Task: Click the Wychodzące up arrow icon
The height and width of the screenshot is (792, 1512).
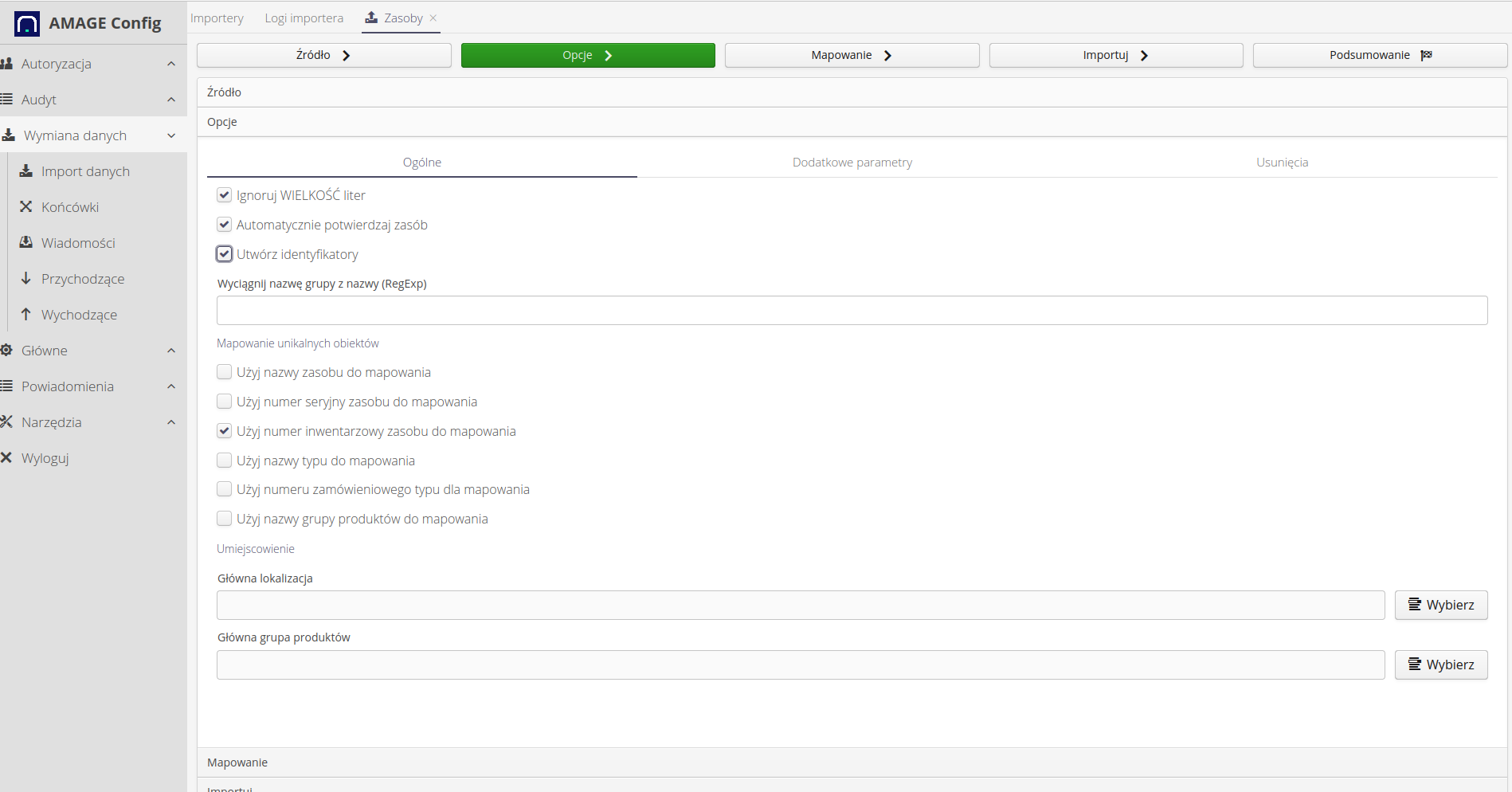Action: pyautogui.click(x=26, y=315)
